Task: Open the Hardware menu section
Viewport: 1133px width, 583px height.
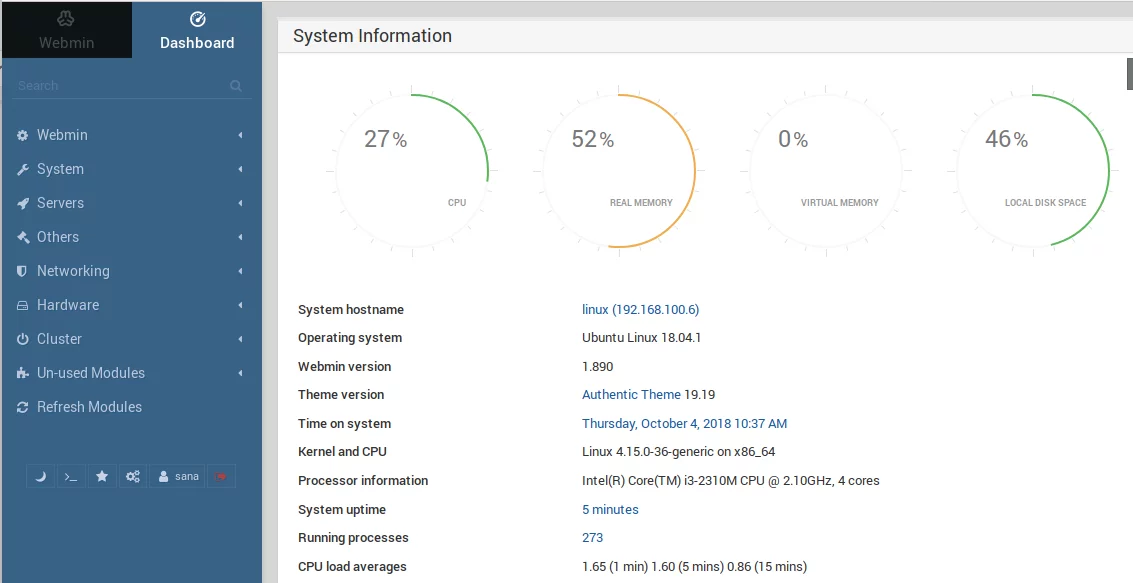Action: tap(68, 305)
